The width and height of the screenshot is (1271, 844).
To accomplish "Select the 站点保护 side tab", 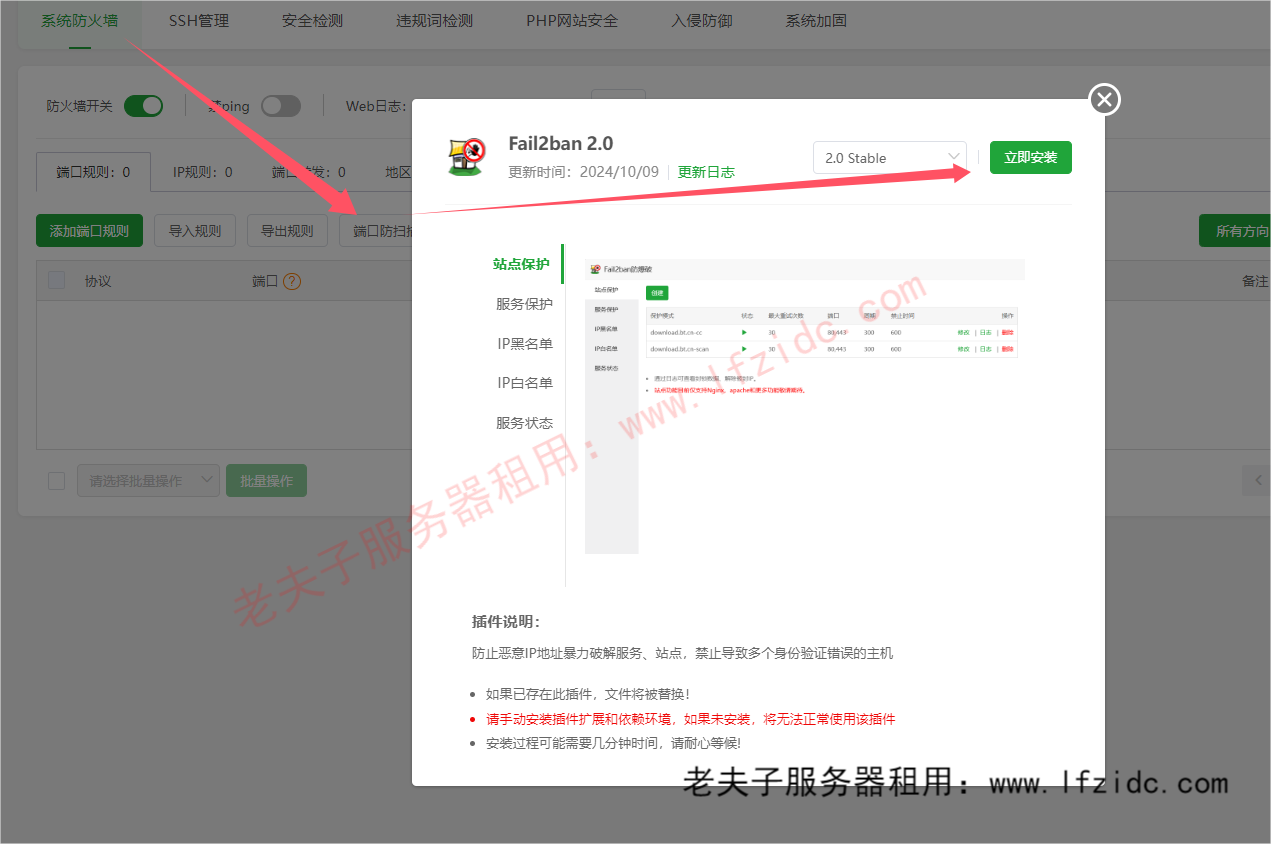I will (x=521, y=264).
